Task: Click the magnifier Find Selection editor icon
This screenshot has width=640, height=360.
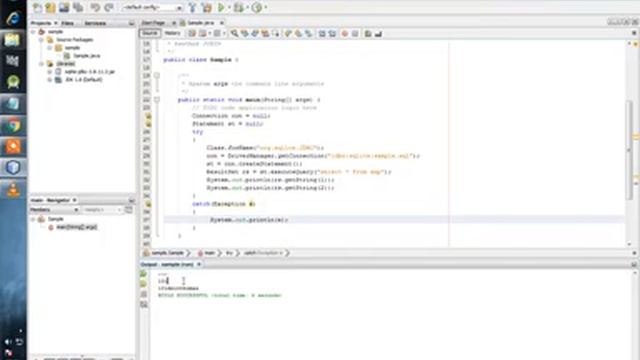Action: [x=234, y=33]
